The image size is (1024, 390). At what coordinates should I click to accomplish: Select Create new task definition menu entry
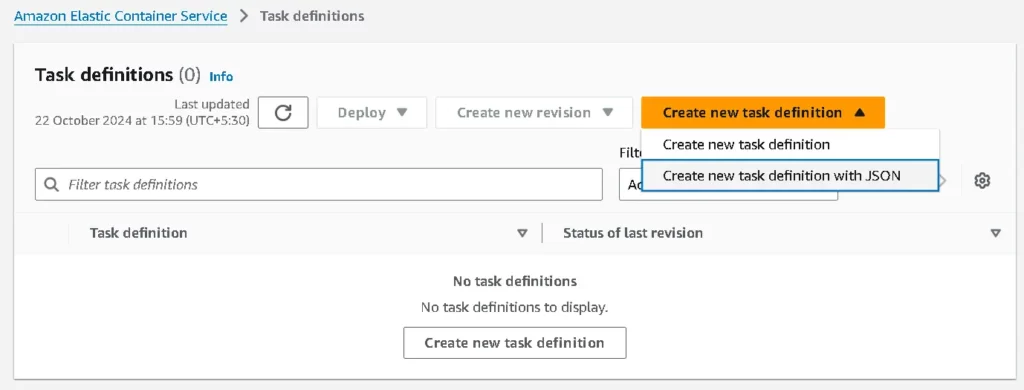coord(790,144)
